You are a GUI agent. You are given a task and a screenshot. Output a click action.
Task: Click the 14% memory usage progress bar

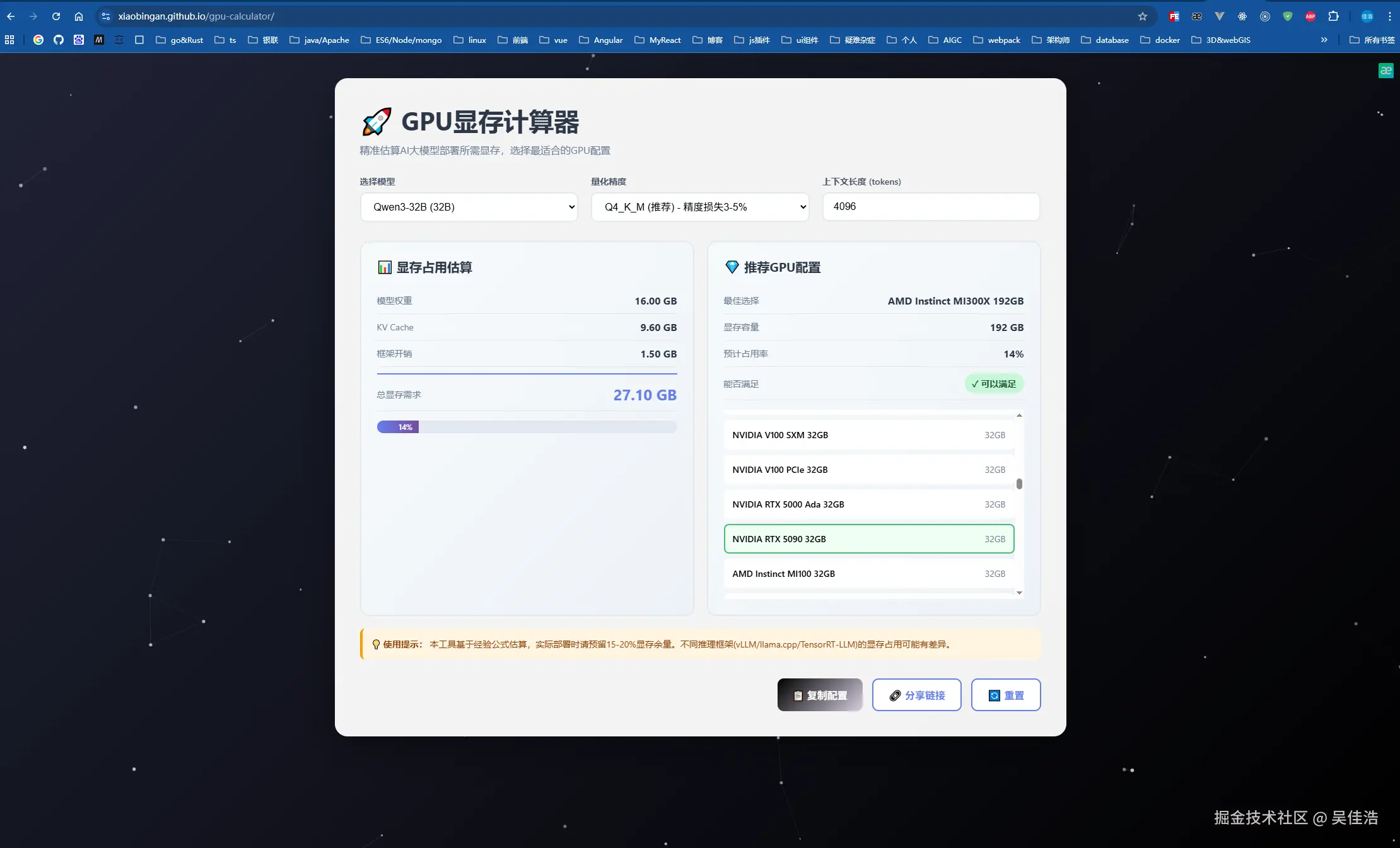[527, 427]
